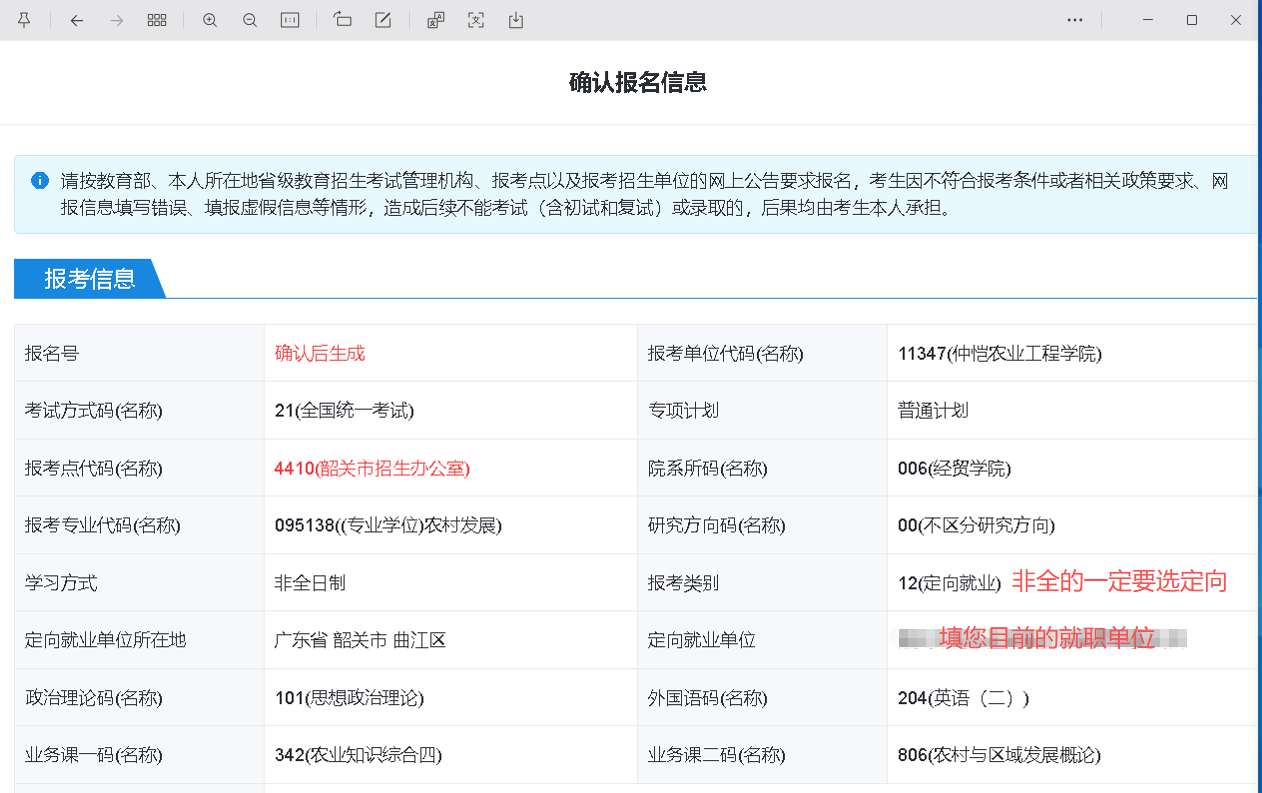The image size is (1262, 793).
Task: Click the 报考类别 label
Action: tap(683, 583)
